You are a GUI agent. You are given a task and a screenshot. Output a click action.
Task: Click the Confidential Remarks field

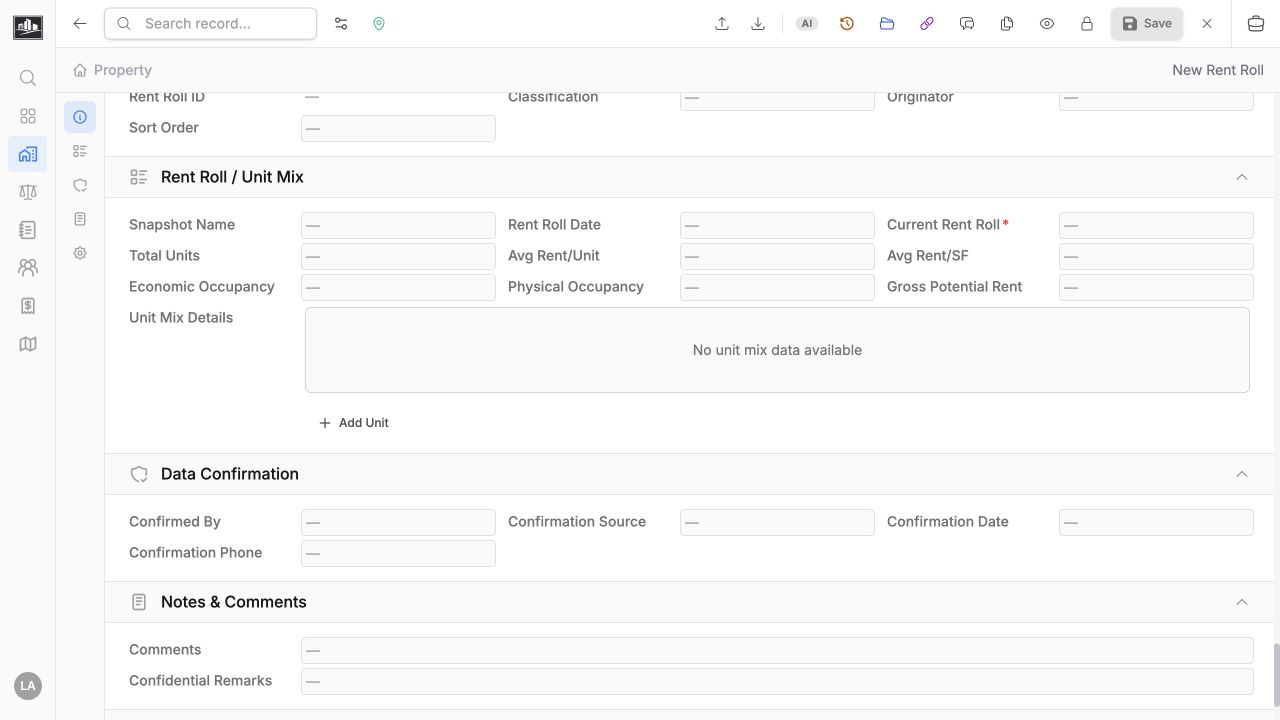point(777,681)
